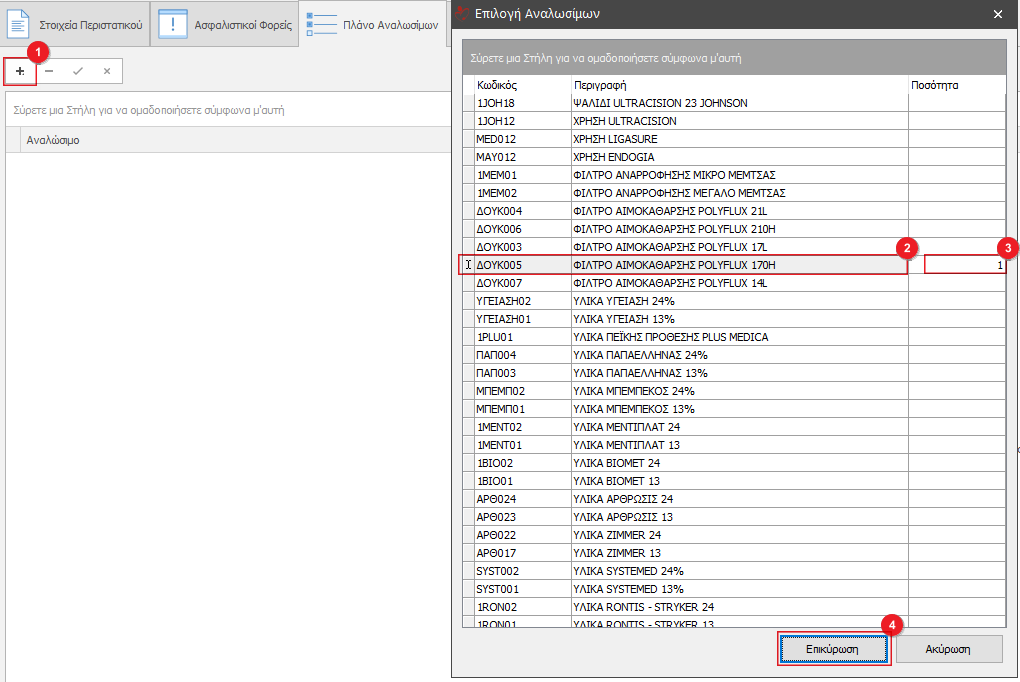Click the Ασφαλιστικοί Φορείς exclamation icon

[x=173, y=24]
